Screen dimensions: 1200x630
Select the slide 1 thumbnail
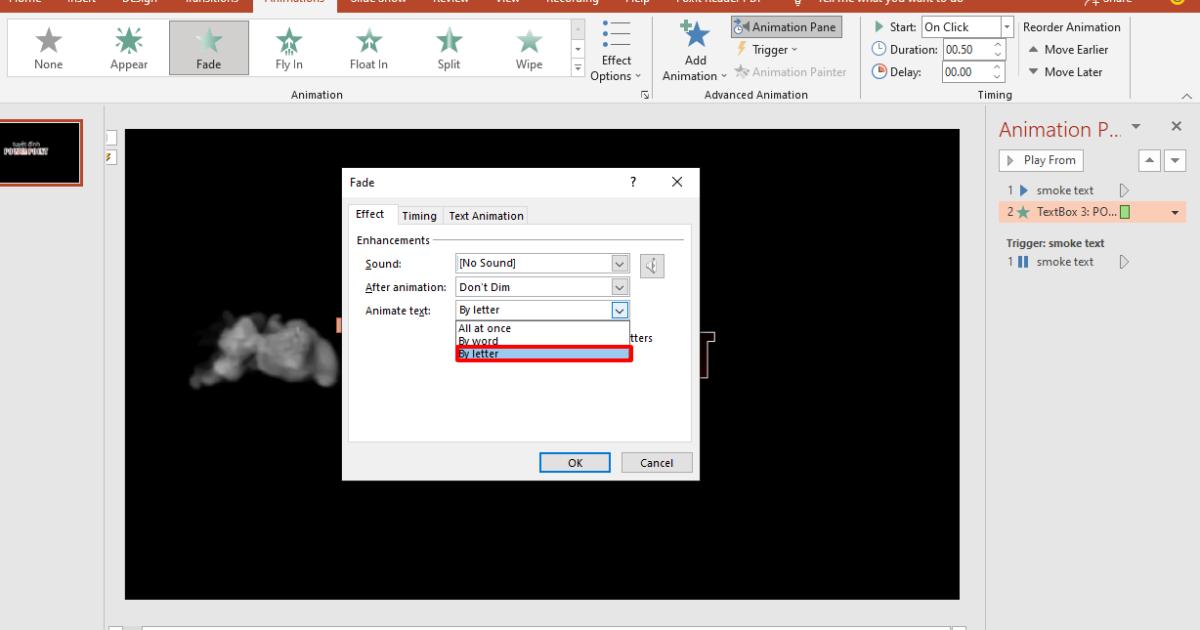click(40, 153)
